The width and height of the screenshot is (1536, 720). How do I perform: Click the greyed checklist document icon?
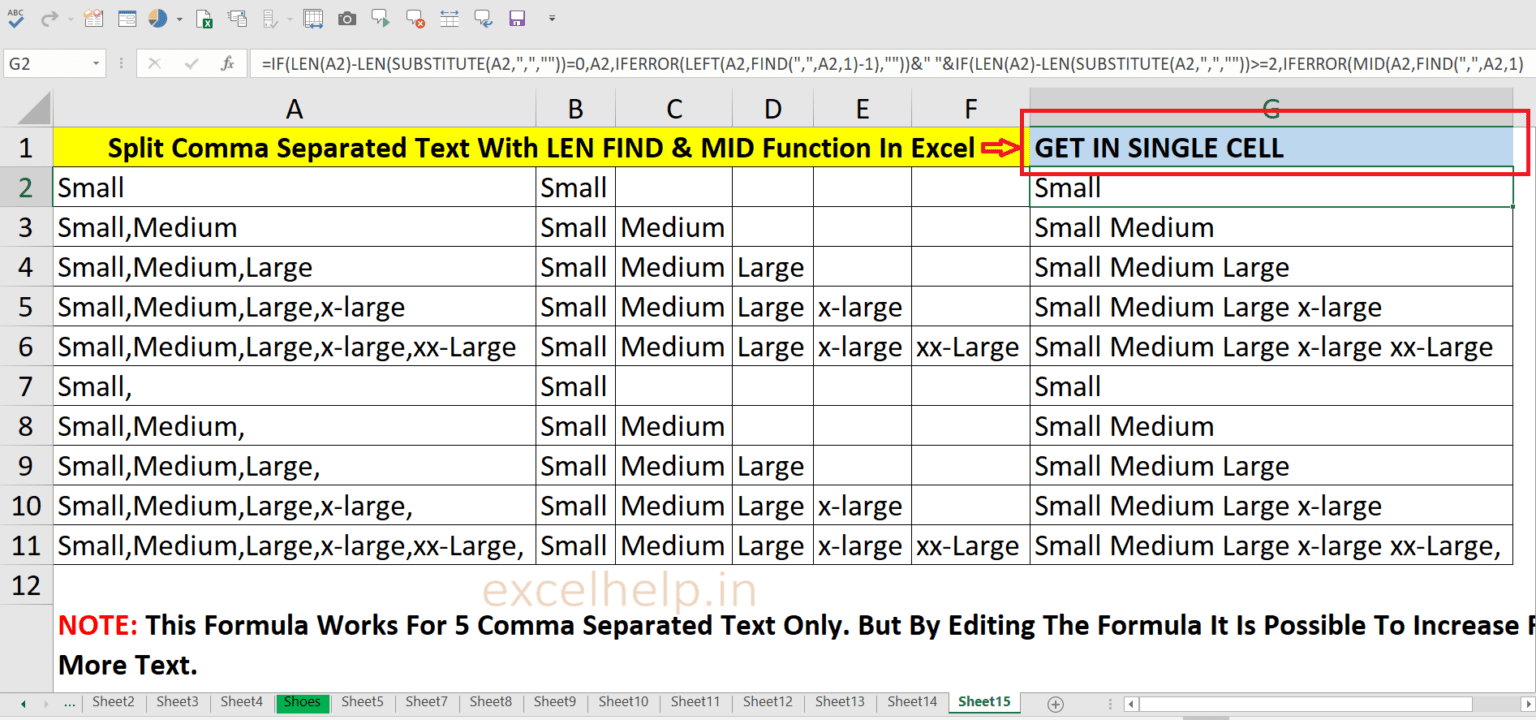tap(268, 18)
